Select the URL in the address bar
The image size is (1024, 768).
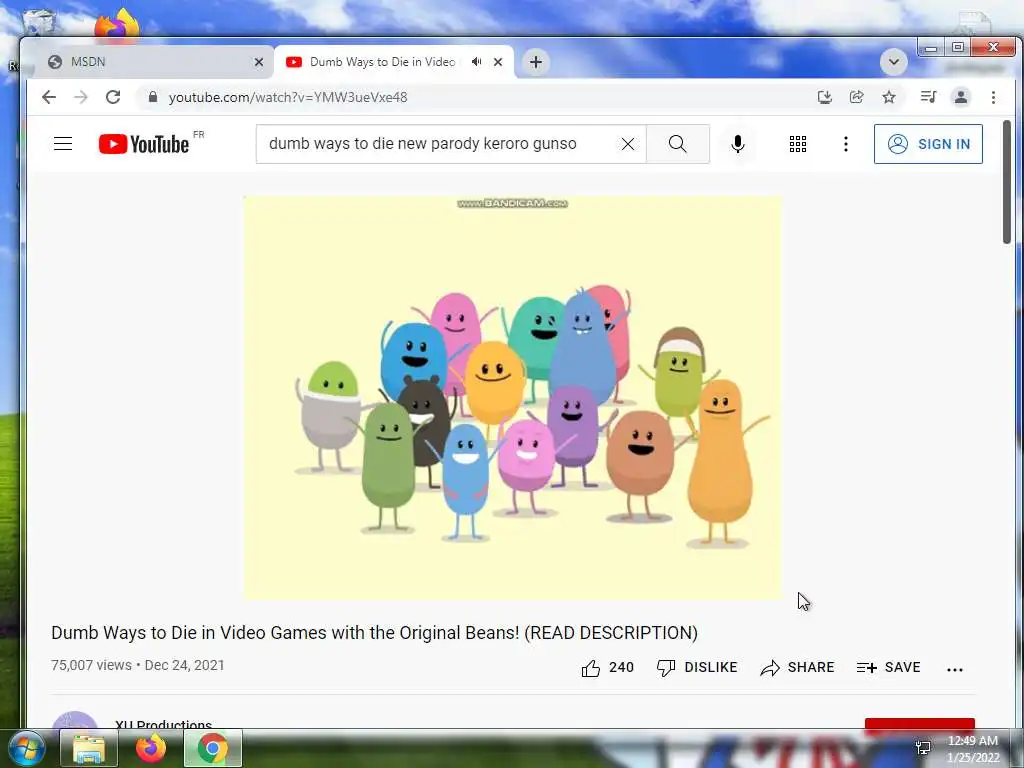click(x=288, y=97)
